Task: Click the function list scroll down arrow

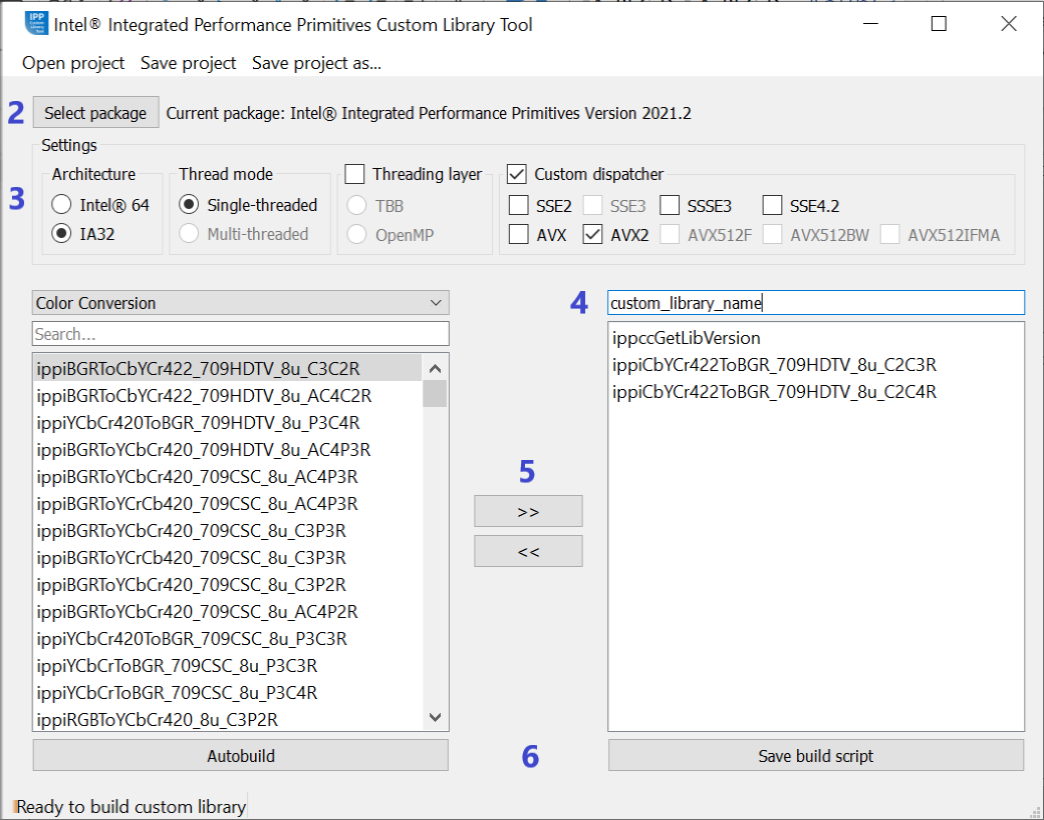Action: [435, 717]
